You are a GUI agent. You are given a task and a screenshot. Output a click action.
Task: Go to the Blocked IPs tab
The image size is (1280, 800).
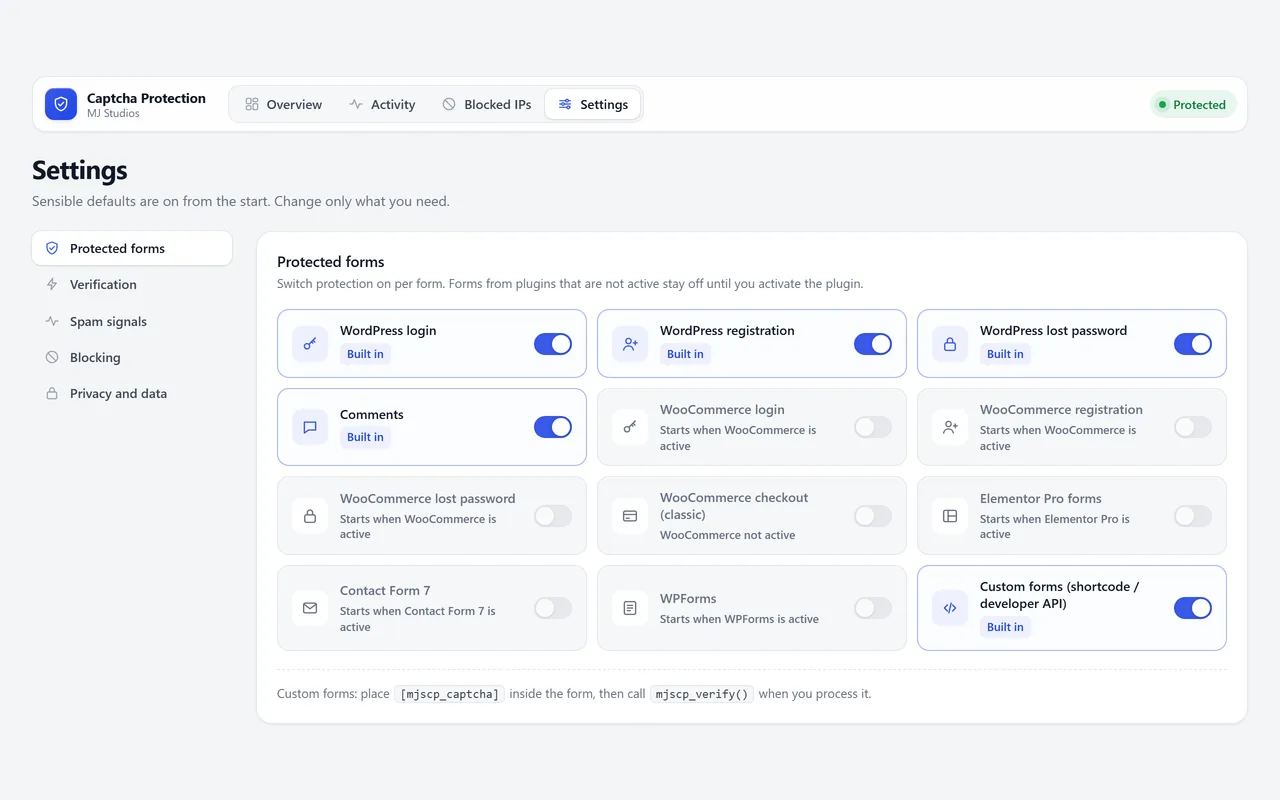[487, 104]
